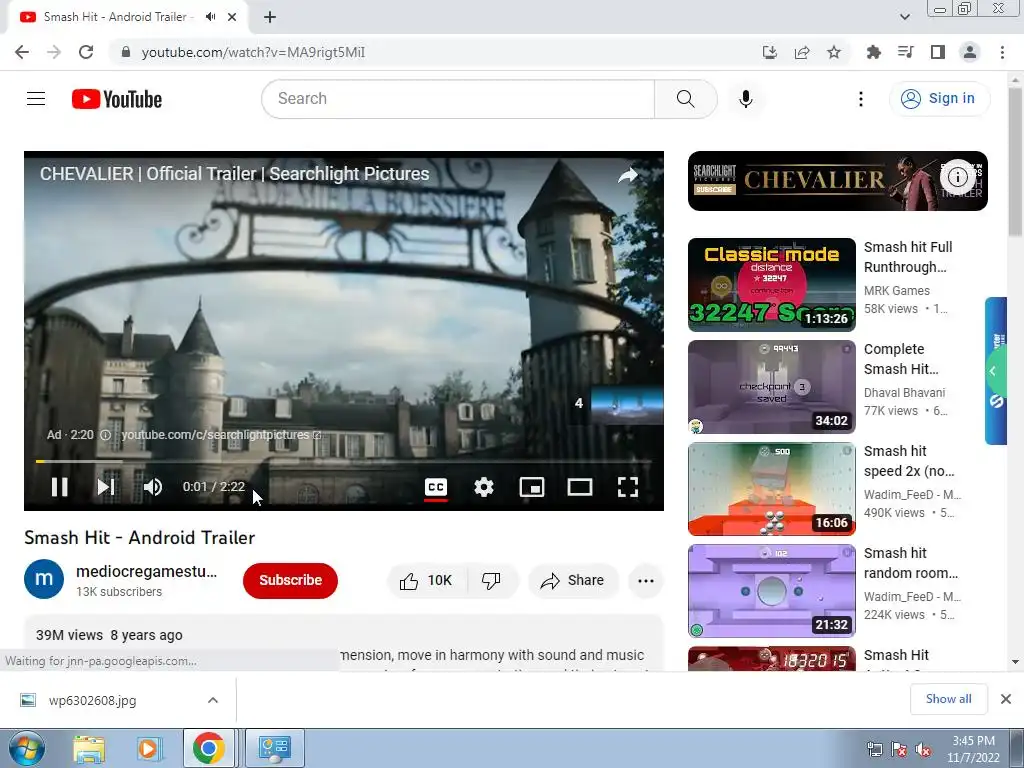Reload the YouTube page

[86, 52]
